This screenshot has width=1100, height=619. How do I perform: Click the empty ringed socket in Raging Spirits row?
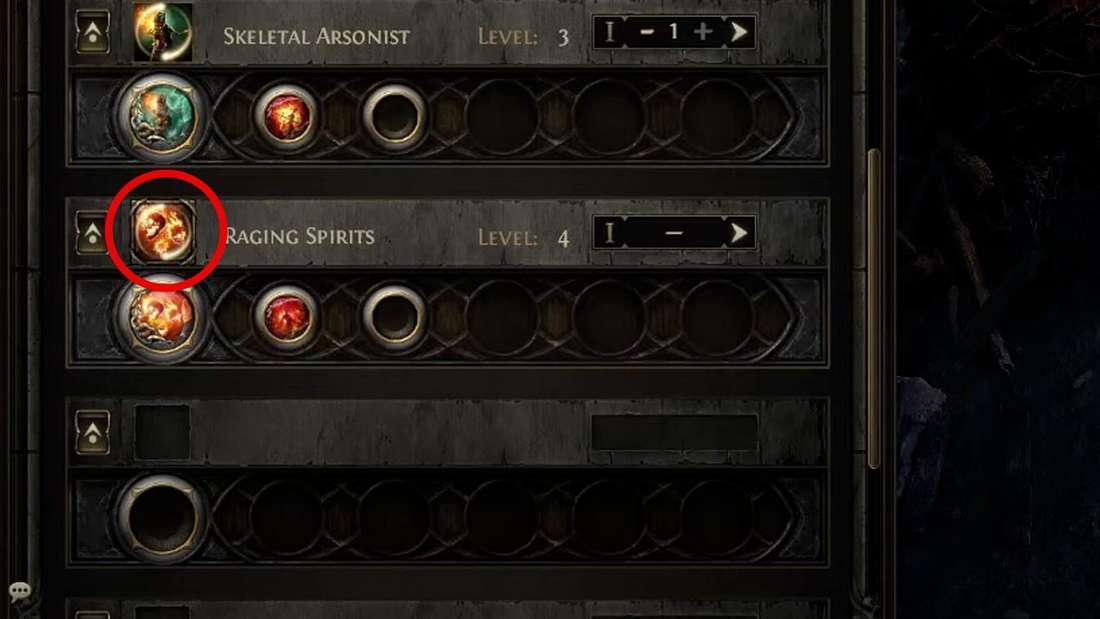[x=394, y=317]
